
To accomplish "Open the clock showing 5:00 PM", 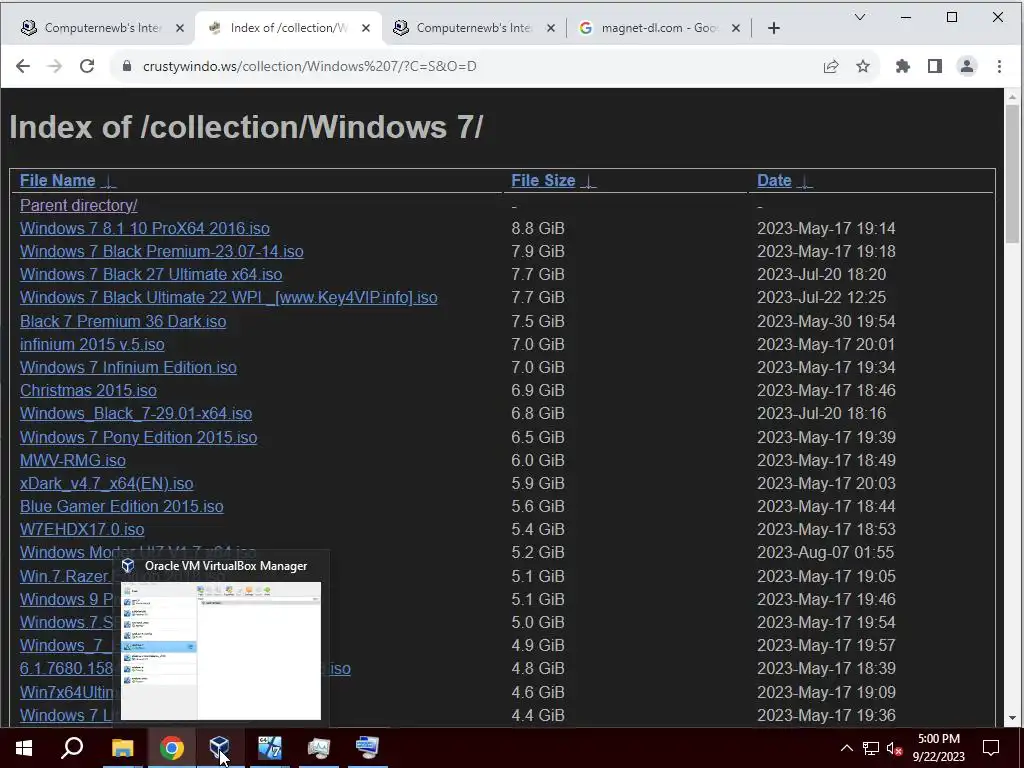I will click(x=938, y=748).
